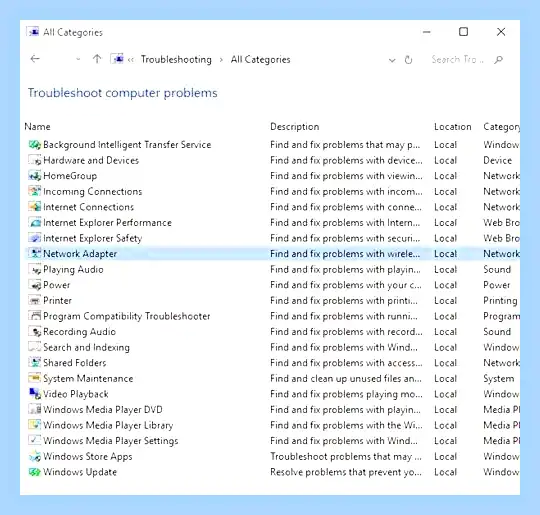Click the Shared Folders icon
This screenshot has width=540, height=515.
click(x=35, y=362)
